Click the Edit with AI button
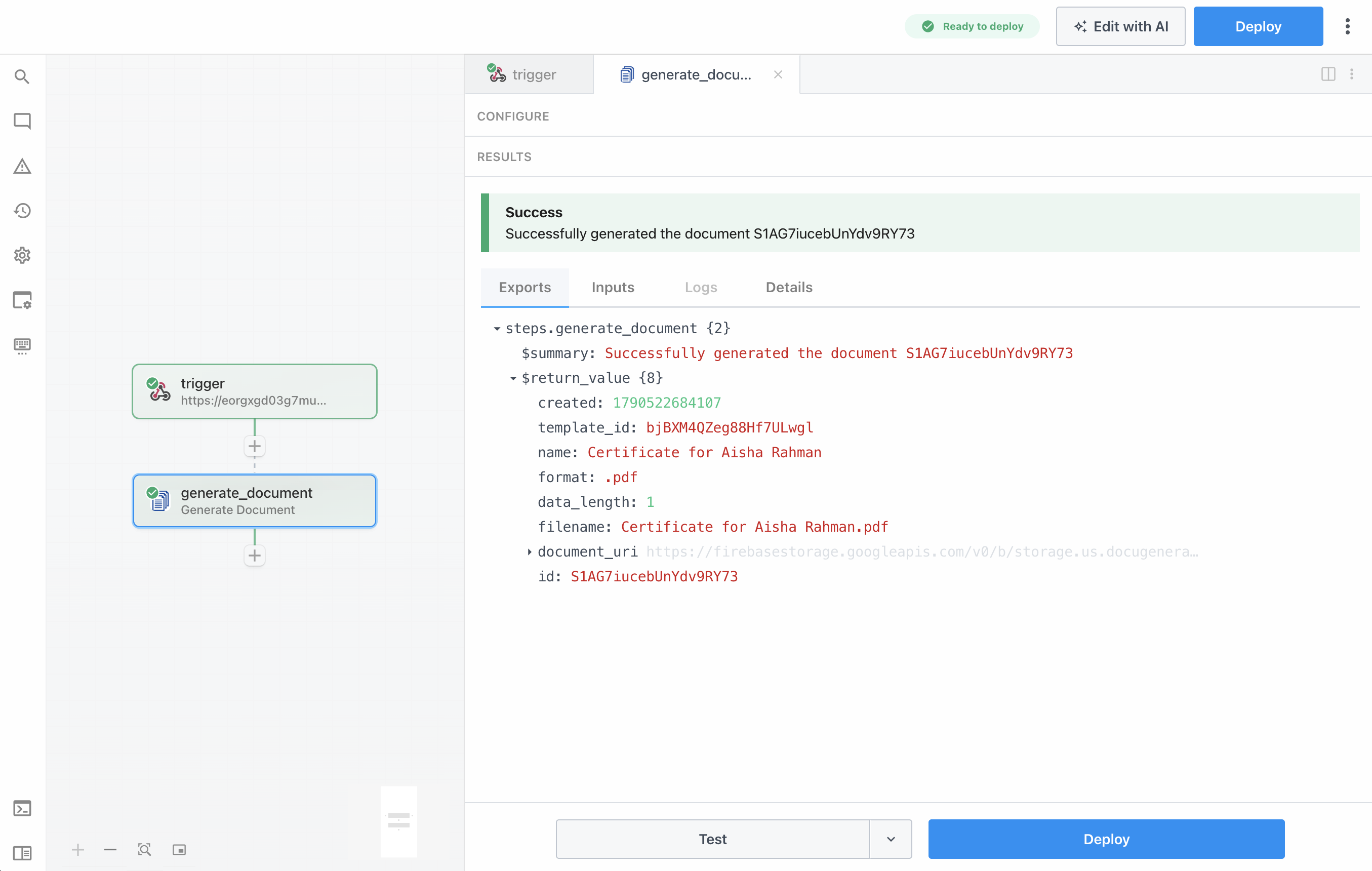The width and height of the screenshot is (1372, 871). [1121, 26]
